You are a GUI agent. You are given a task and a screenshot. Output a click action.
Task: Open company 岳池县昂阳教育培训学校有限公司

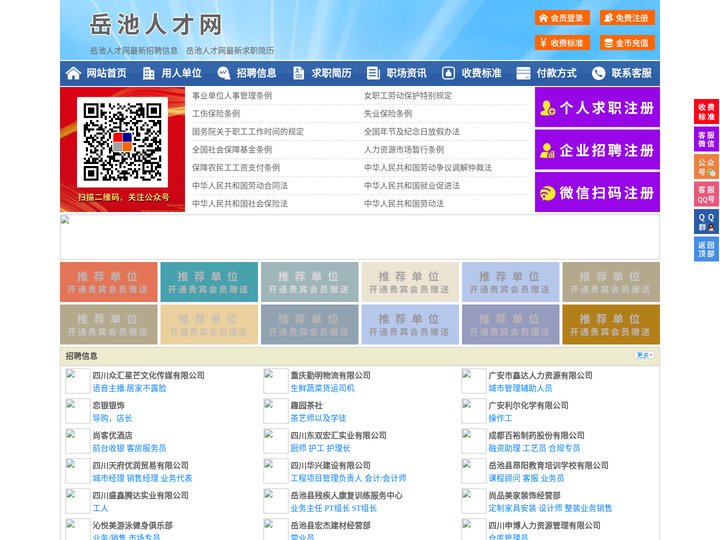(x=548, y=465)
